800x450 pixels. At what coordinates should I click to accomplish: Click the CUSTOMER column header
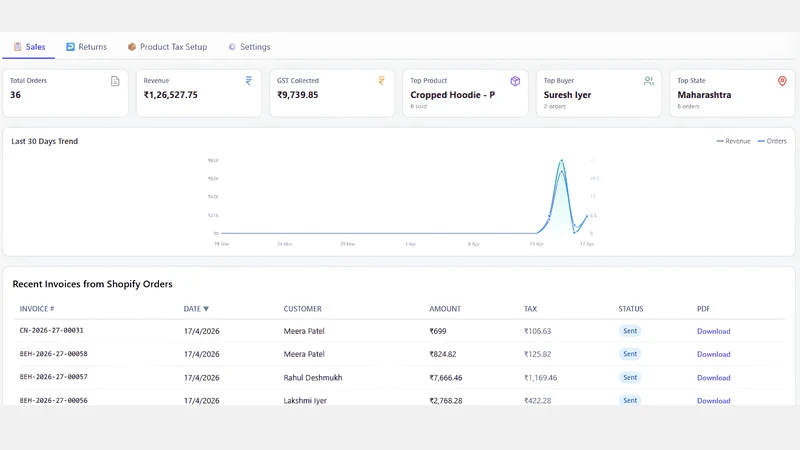pos(303,309)
